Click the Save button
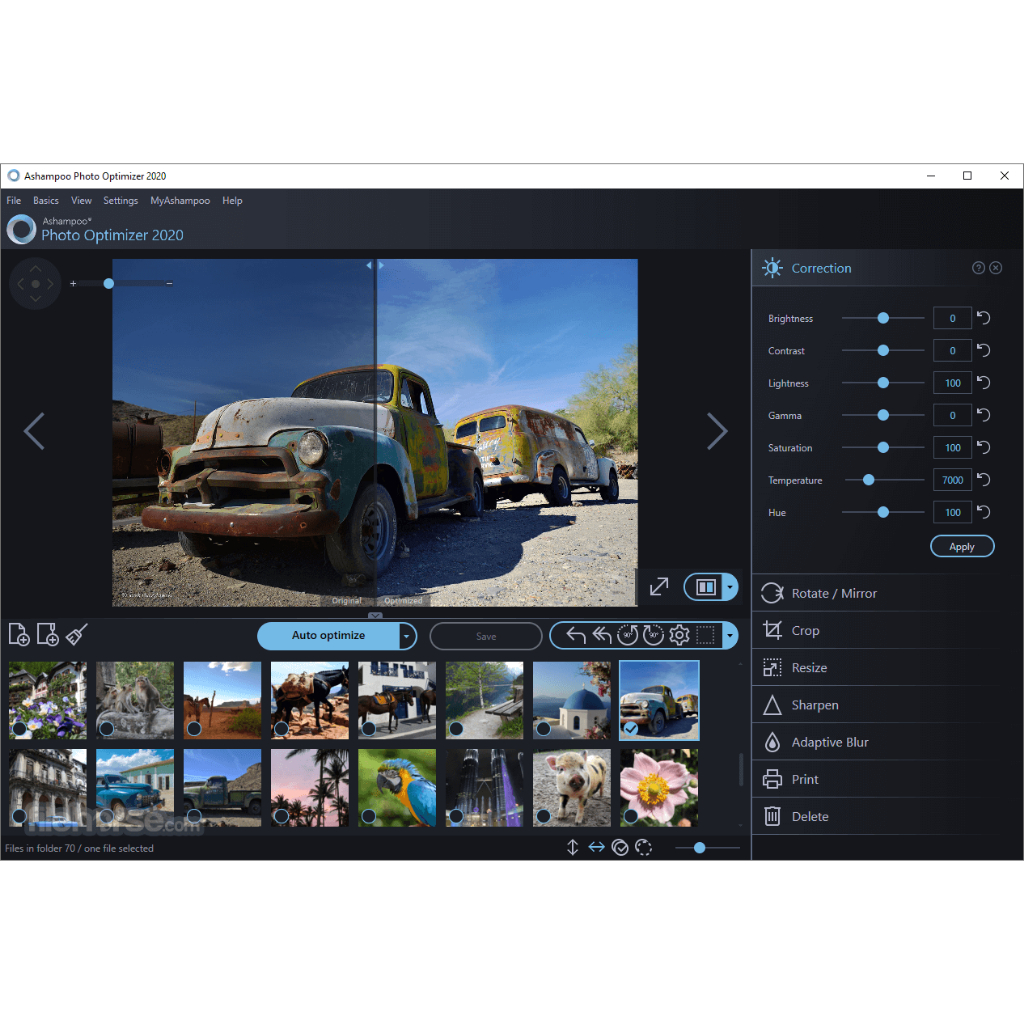Screen dimensions: 1024x1024 click(x=486, y=636)
